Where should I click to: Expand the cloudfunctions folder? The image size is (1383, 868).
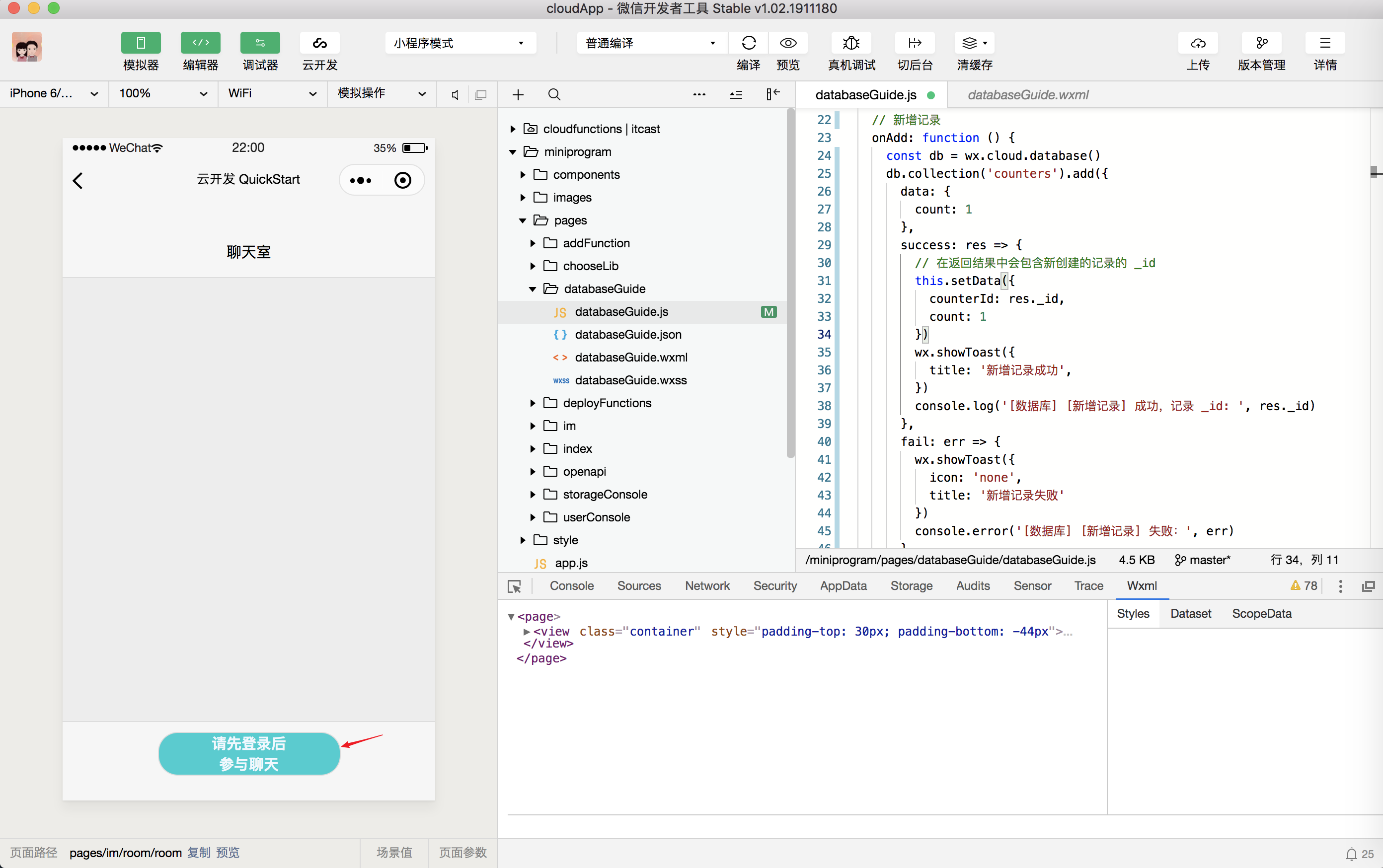click(513, 129)
